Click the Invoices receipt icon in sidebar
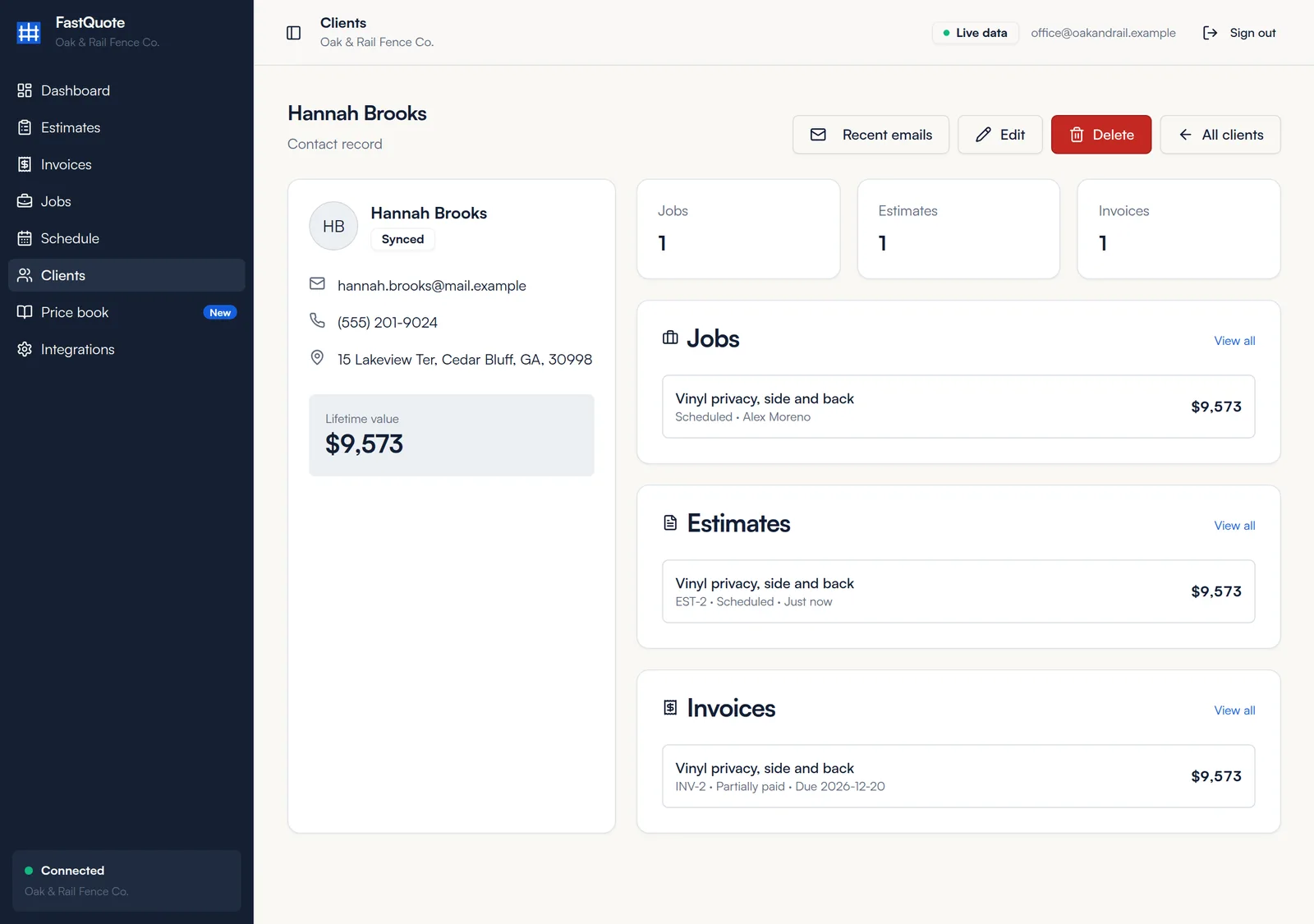 [25, 164]
